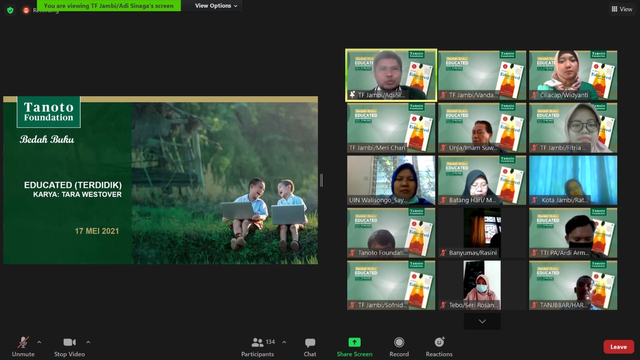Select the TANJABBAR/HAR video tile
Image resolution: width=640 pixels, height=360 pixels.
573,285
